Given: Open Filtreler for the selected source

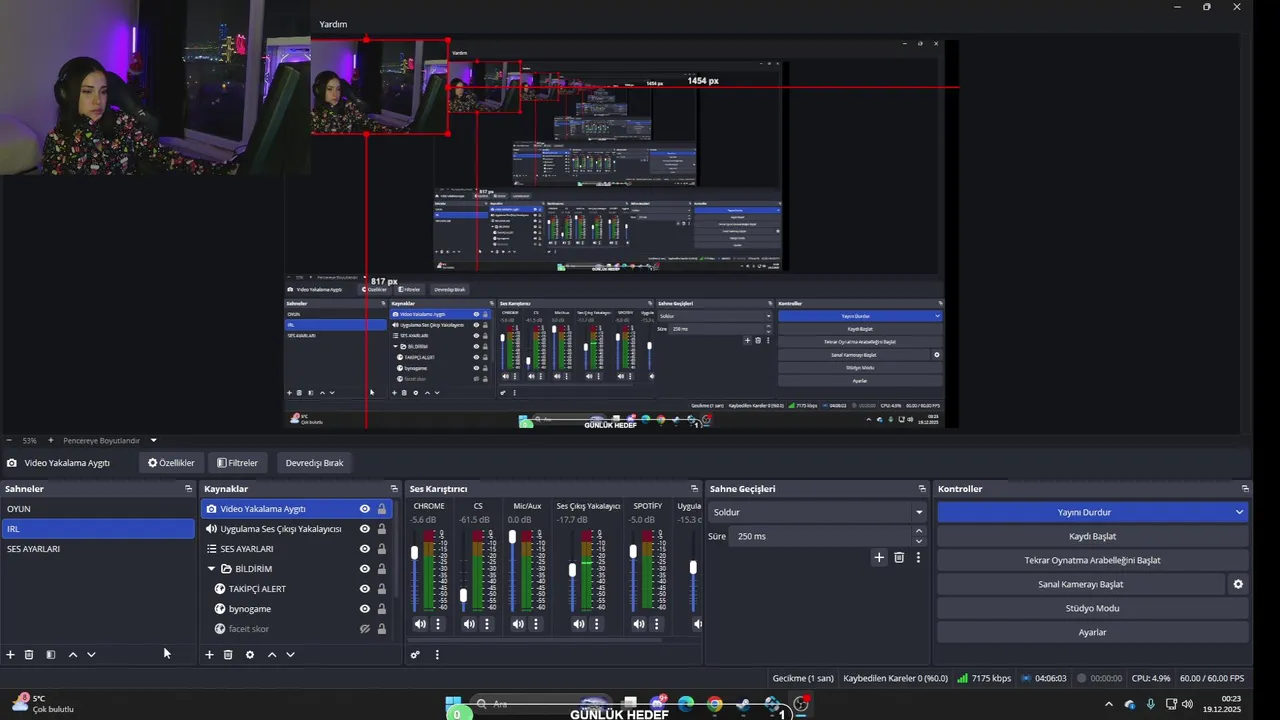Looking at the screenshot, I should (237, 463).
